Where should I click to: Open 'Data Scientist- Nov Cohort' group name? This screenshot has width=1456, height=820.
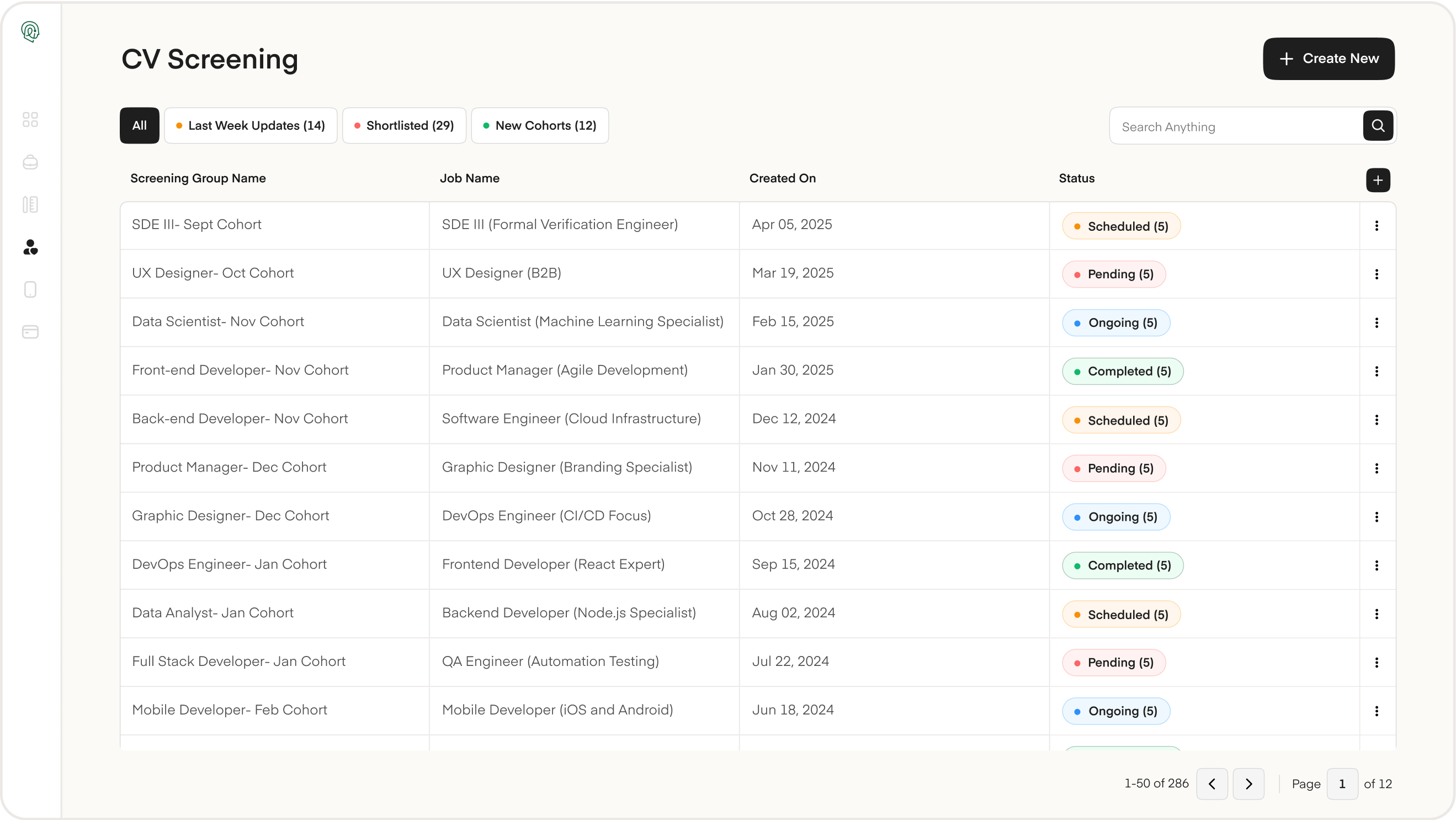tap(218, 322)
